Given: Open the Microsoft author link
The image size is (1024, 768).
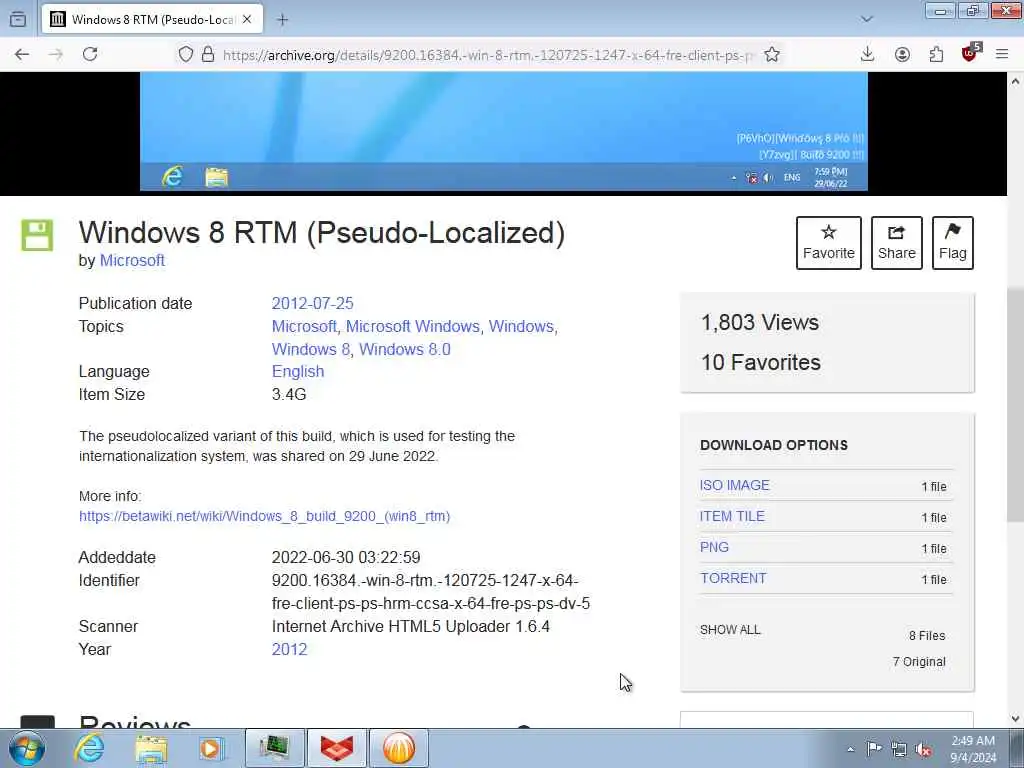Looking at the screenshot, I should click(x=132, y=261).
